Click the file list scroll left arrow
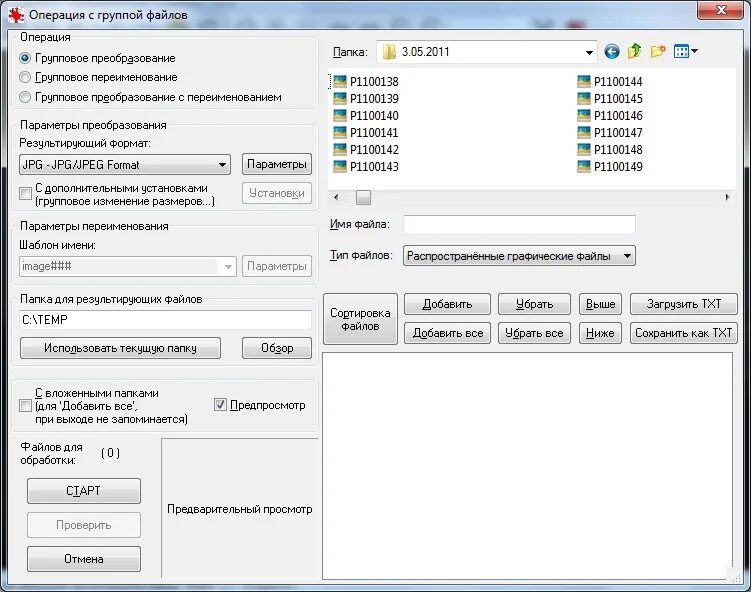 (x=336, y=197)
